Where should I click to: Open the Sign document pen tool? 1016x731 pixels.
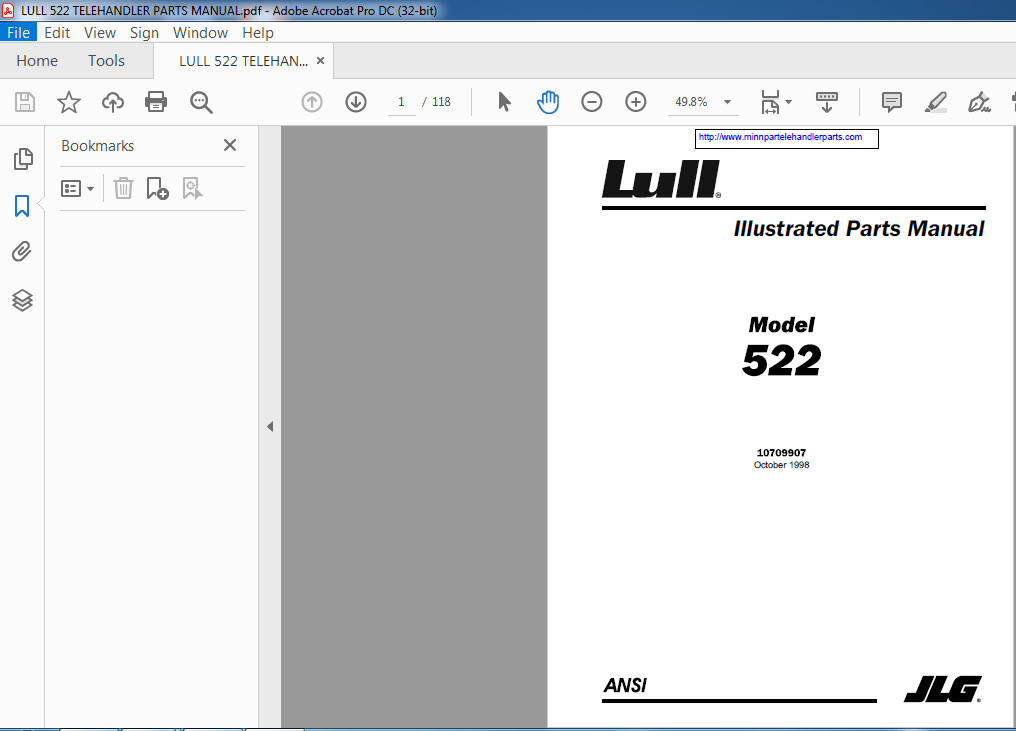click(979, 102)
